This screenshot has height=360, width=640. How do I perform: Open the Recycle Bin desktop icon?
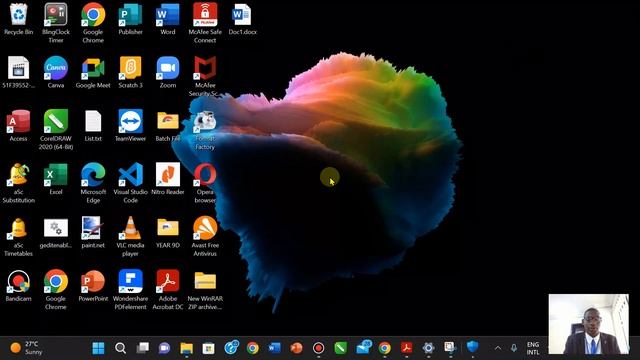click(18, 20)
